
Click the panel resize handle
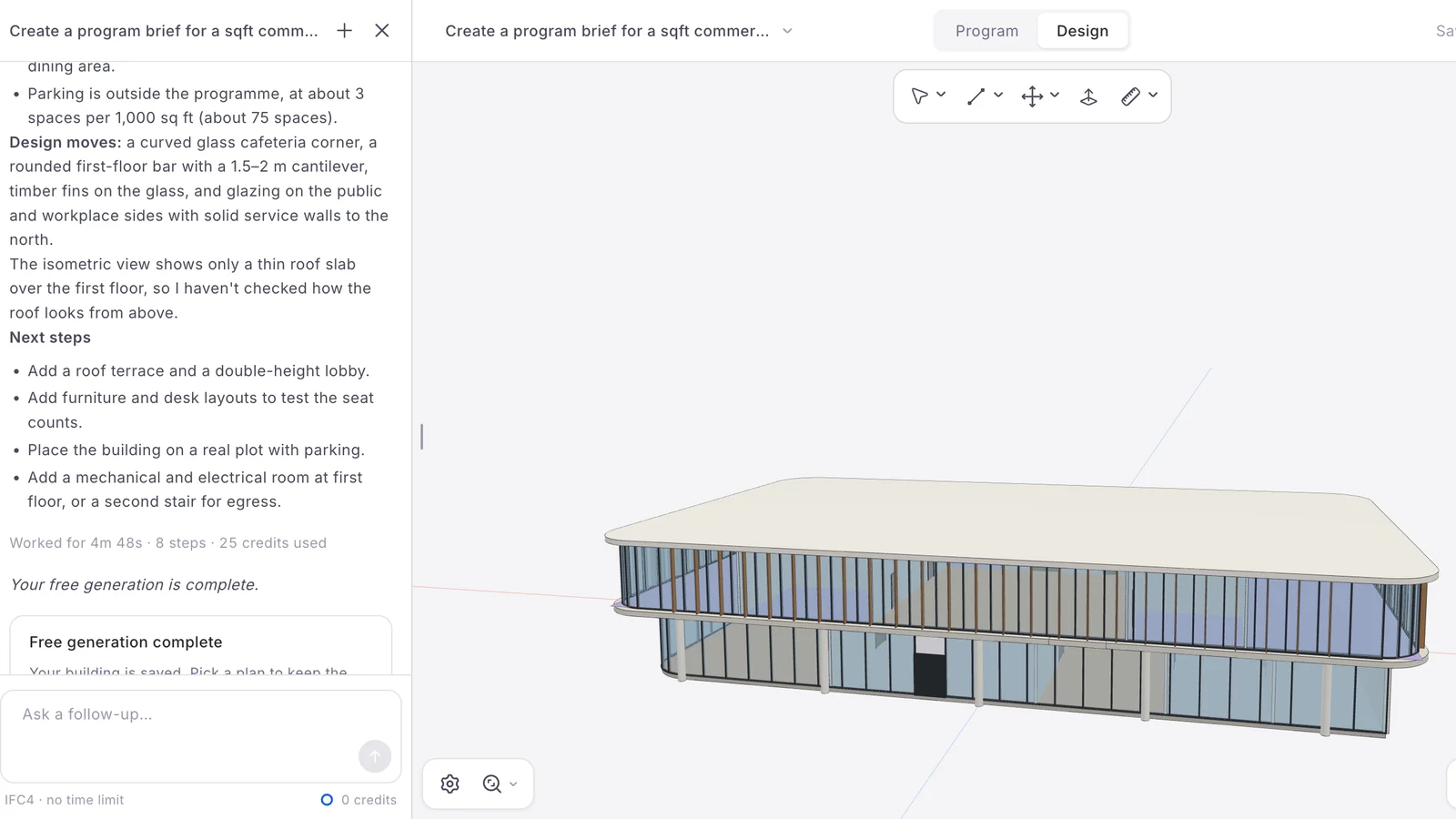pos(421,437)
